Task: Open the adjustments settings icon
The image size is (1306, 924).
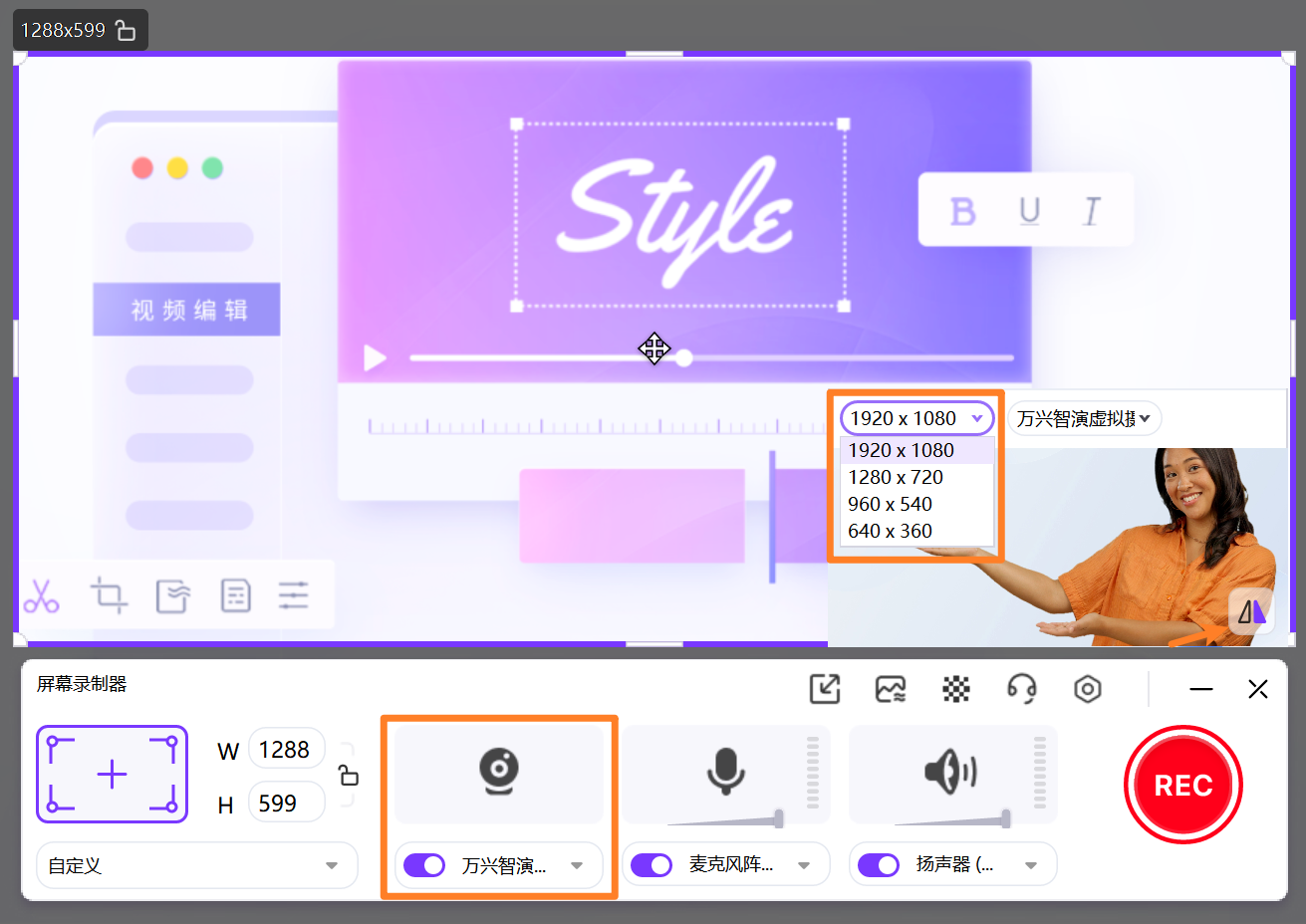Action: pyautogui.click(x=294, y=595)
